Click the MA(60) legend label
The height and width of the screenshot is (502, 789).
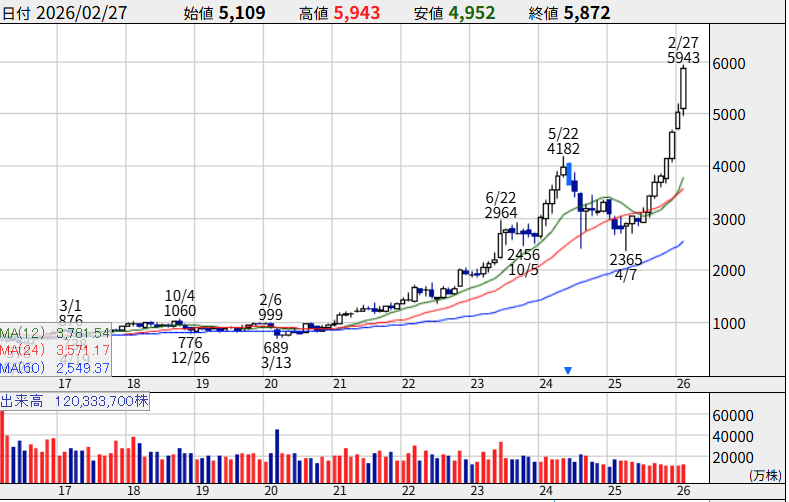point(20,369)
